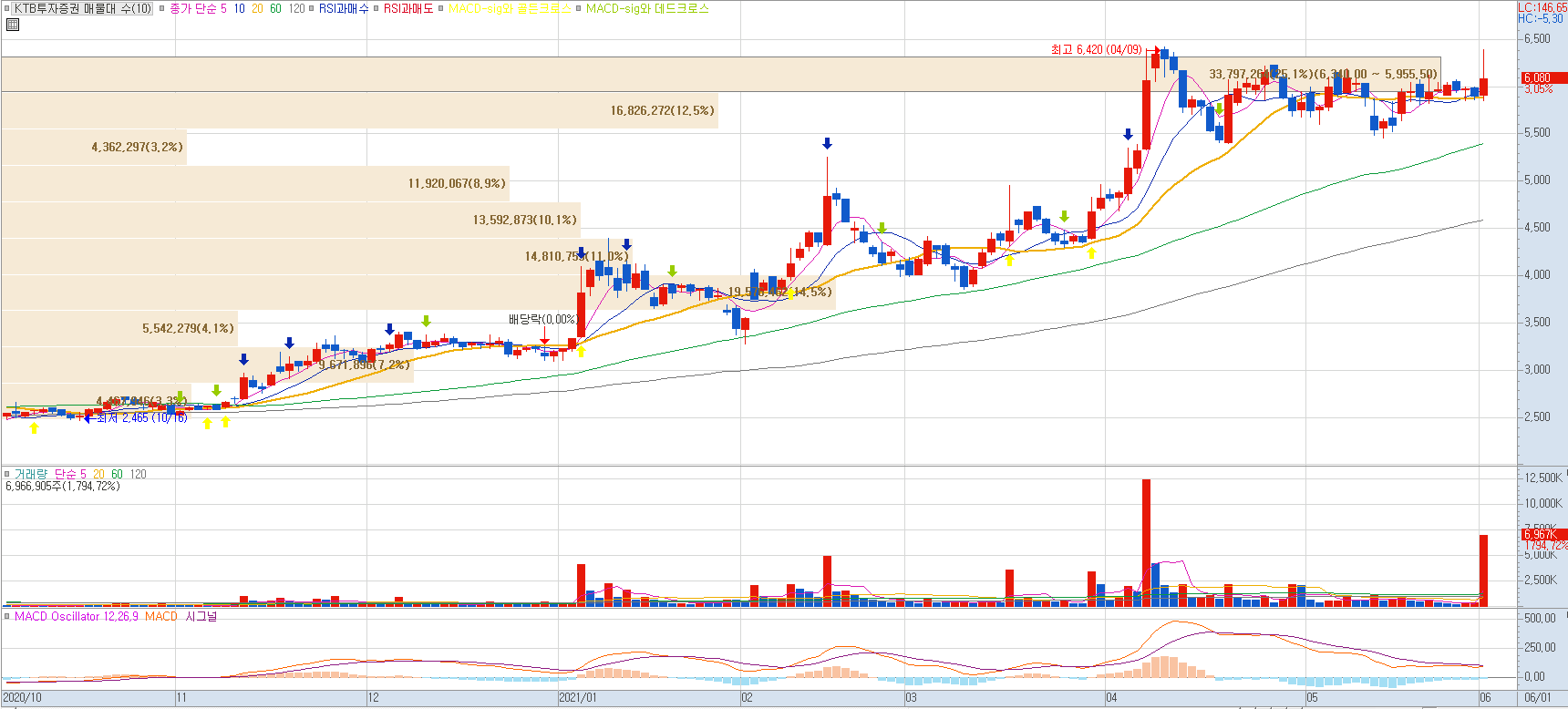
Task: Click the green arrow beside the 배당락 label's left
Action: 426,321
